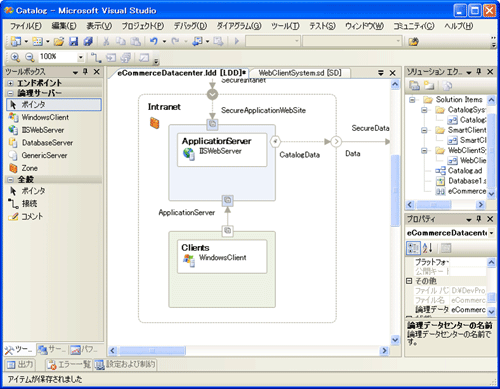Open the コミュニティ(C) menu
This screenshot has height=389, width=500.
pos(414,26)
